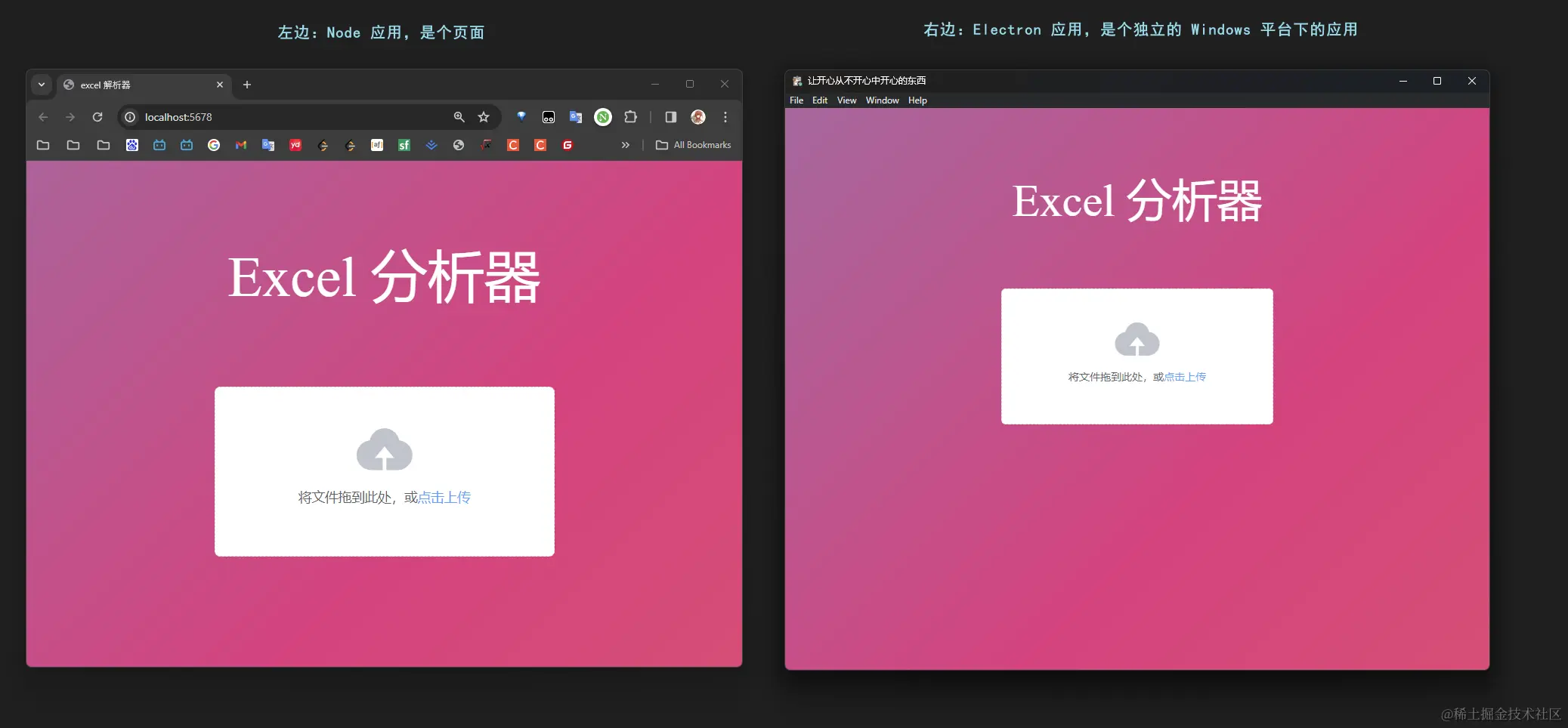Click "点击上传" link in the browser page

[444, 498]
